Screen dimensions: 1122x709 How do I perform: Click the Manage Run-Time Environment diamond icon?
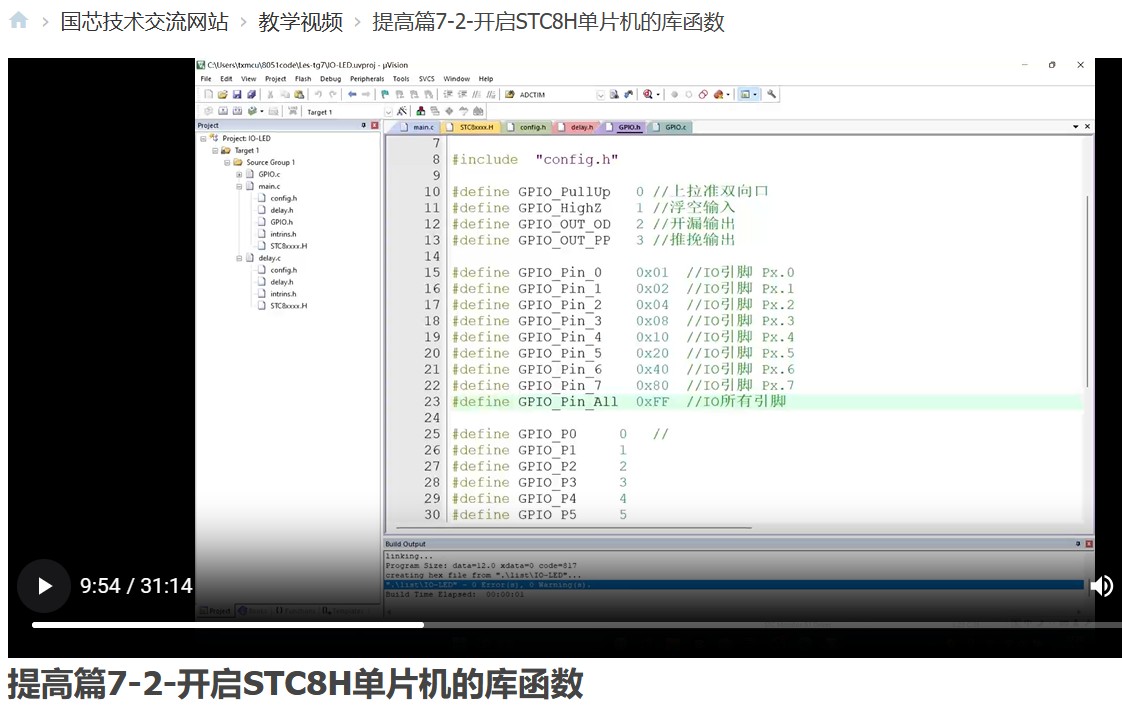pos(449,112)
